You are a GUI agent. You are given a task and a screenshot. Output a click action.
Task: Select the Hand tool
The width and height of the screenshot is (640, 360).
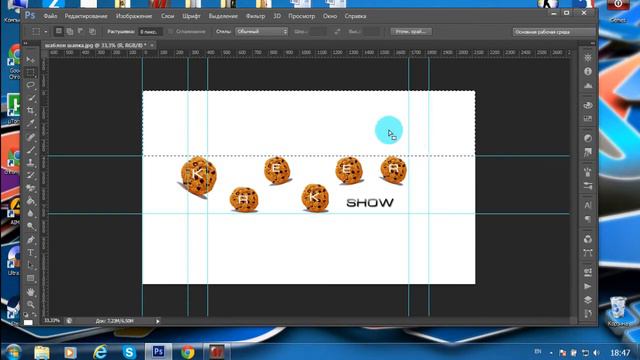[31, 291]
